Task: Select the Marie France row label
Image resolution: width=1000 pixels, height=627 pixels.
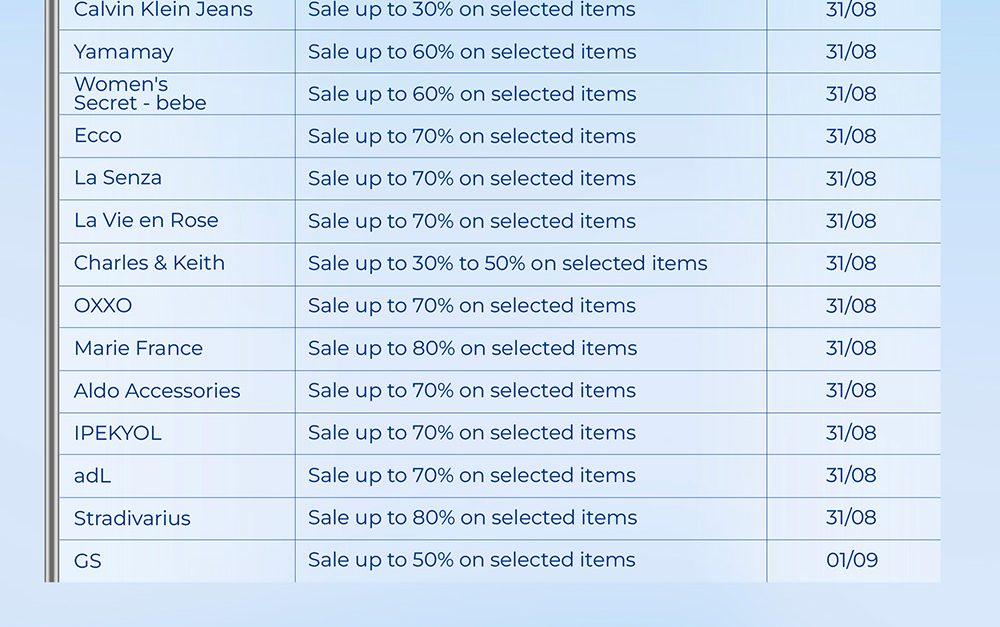Action: coord(138,348)
